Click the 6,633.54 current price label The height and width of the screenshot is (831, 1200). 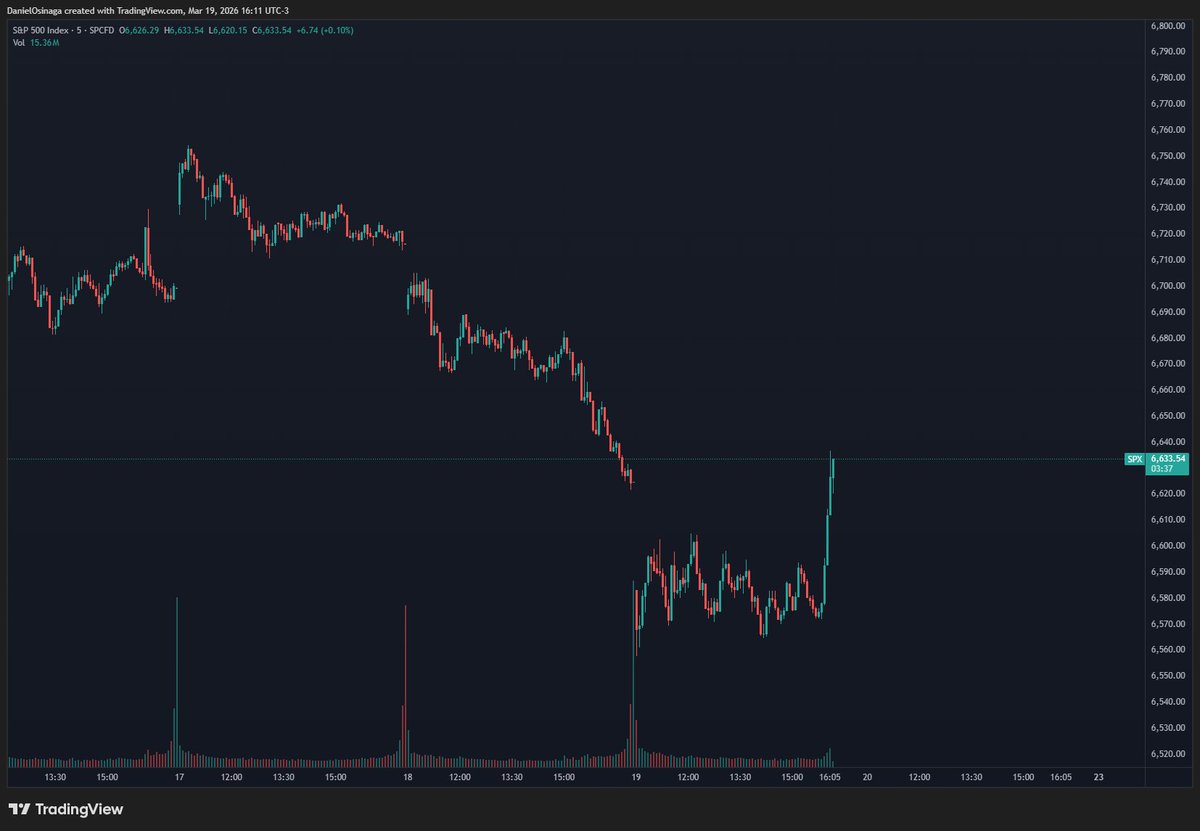tap(1167, 458)
